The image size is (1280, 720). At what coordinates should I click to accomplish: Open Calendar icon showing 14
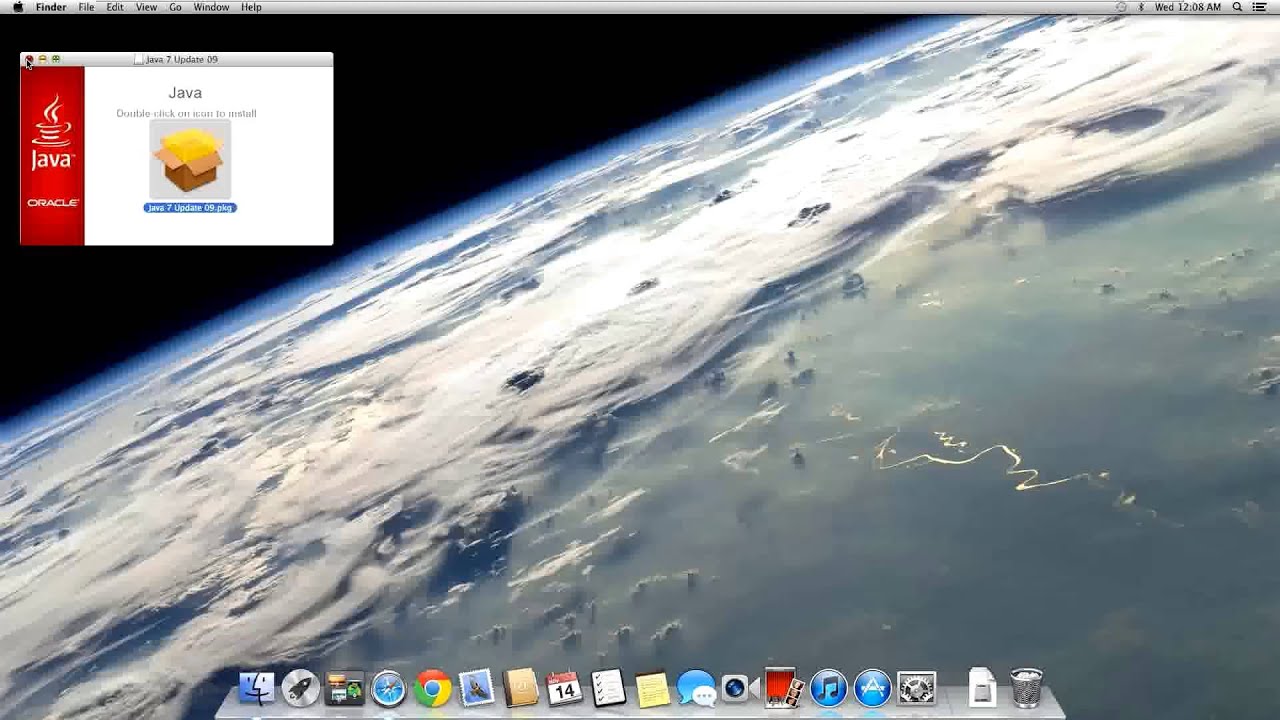[564, 688]
